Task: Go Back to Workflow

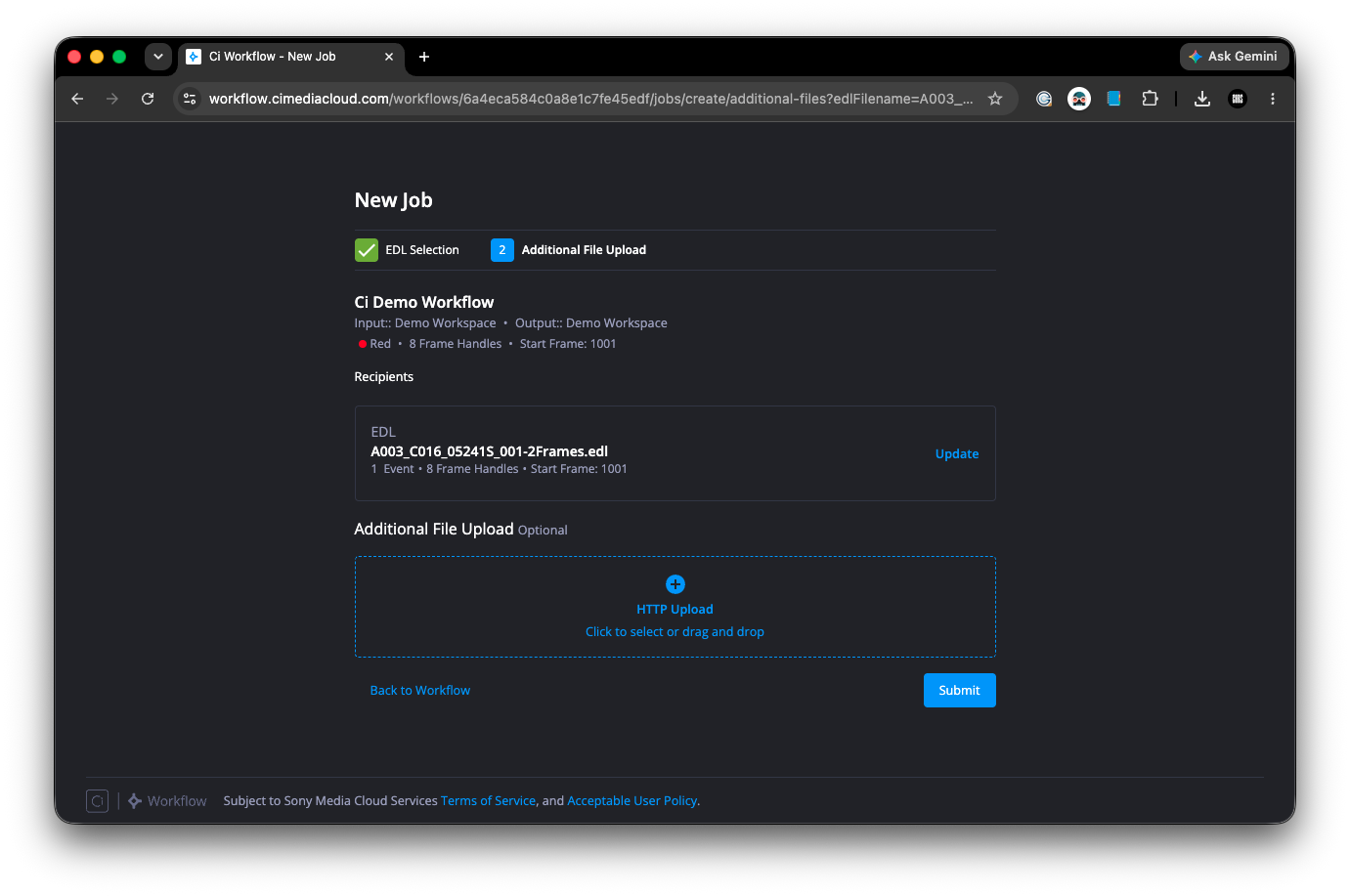Action: [x=420, y=691]
